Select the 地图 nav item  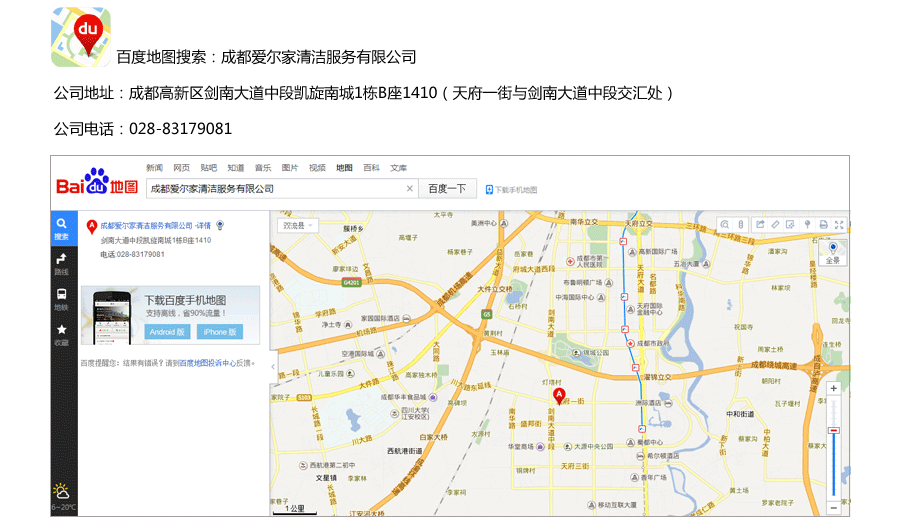pyautogui.click(x=344, y=168)
